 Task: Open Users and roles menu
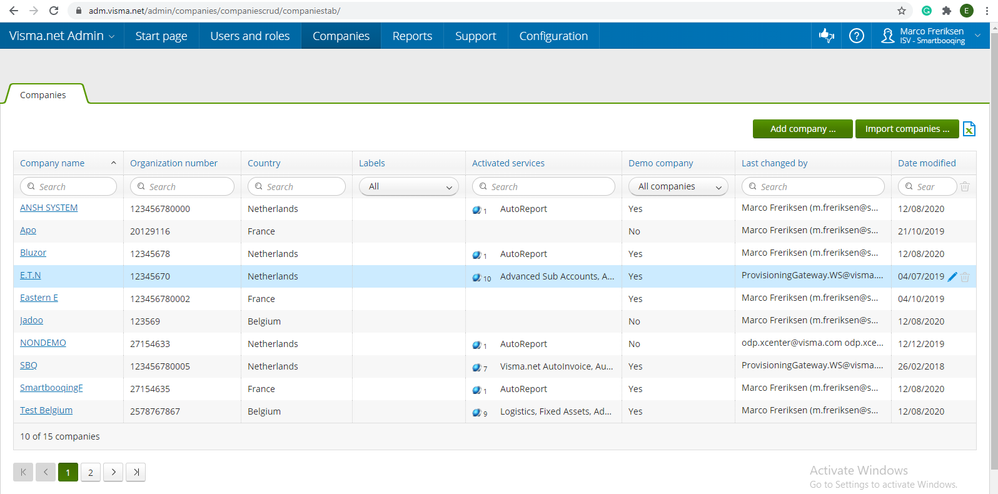click(250, 36)
